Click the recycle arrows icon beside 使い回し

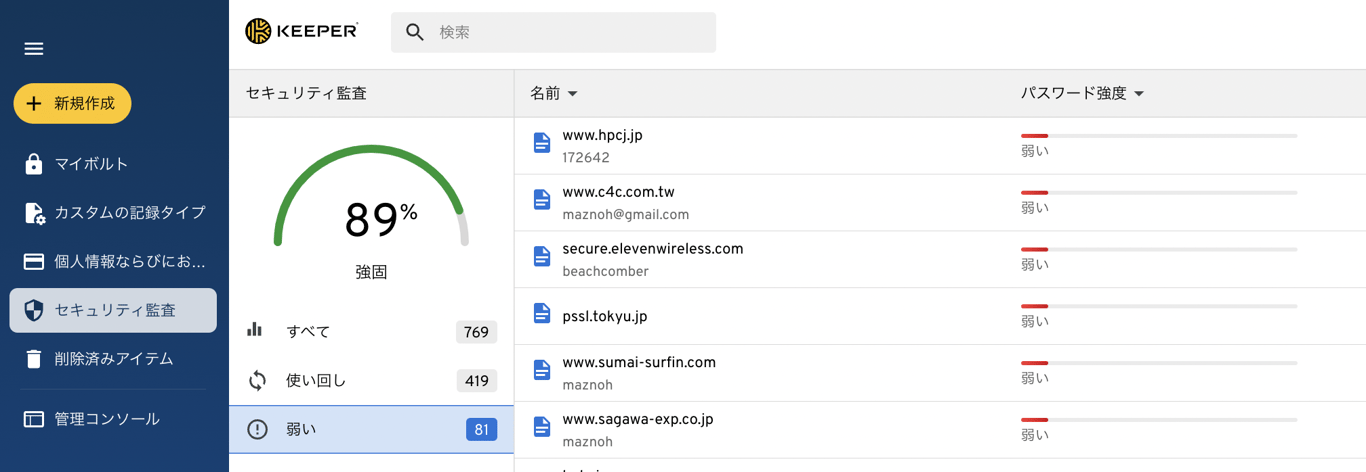(257, 381)
